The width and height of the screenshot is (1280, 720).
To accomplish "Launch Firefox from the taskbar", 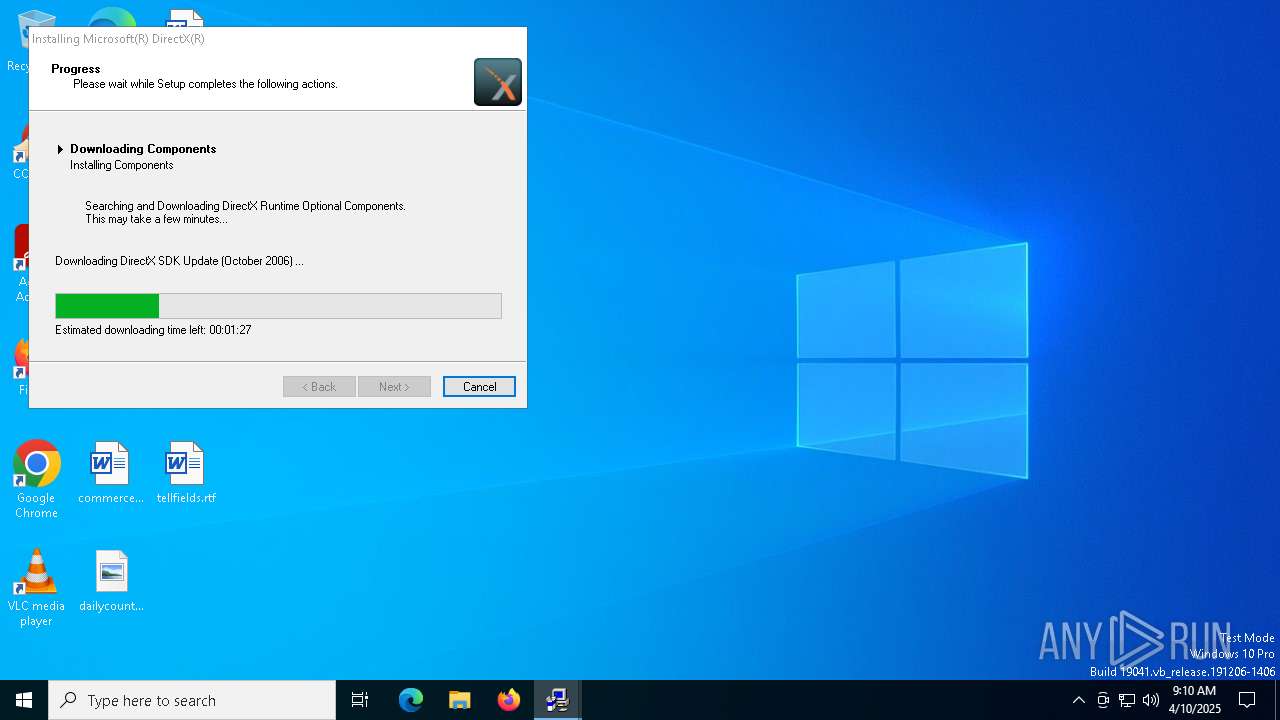I will pyautogui.click(x=509, y=700).
